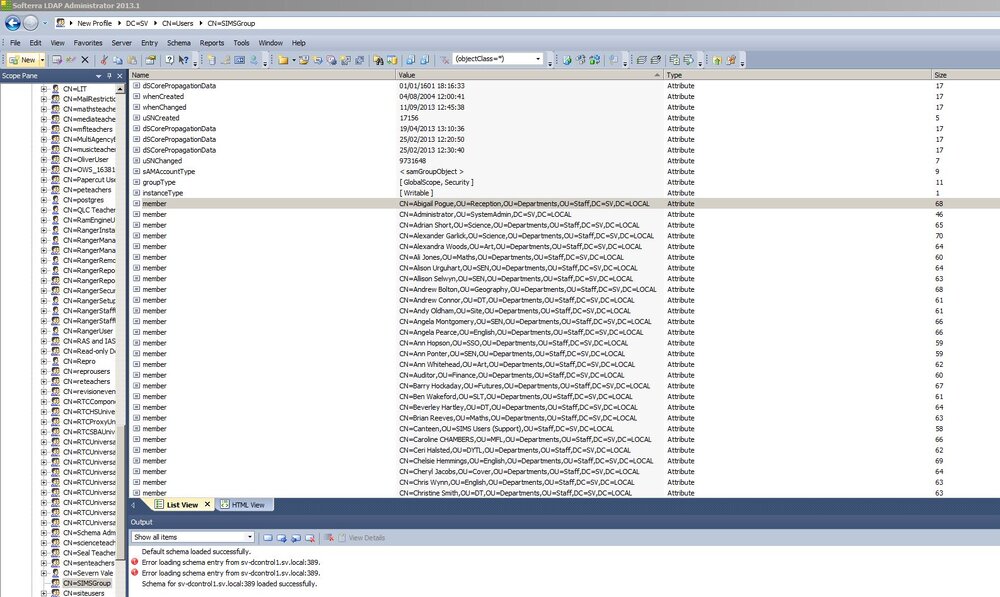Sort by the Type column header
The width and height of the screenshot is (1000, 597).
pyautogui.click(x=798, y=75)
